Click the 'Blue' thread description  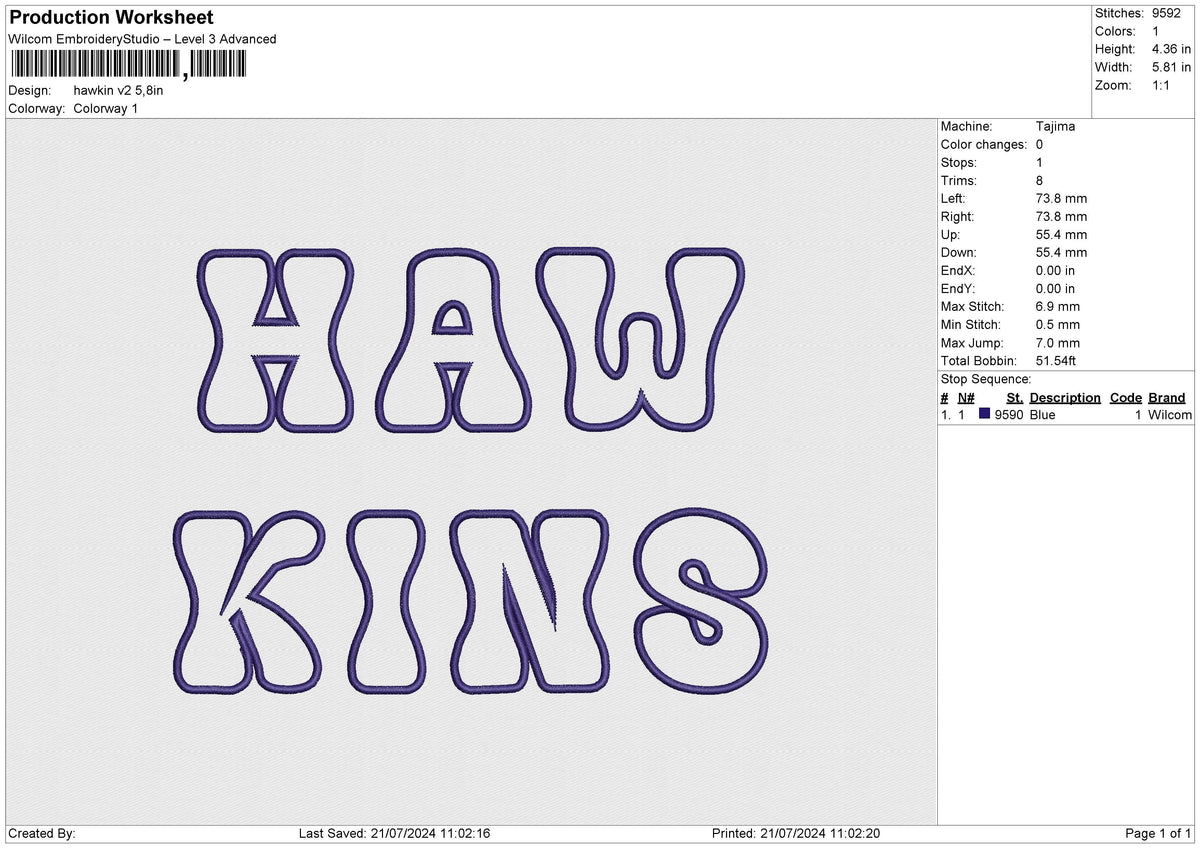pos(1042,415)
